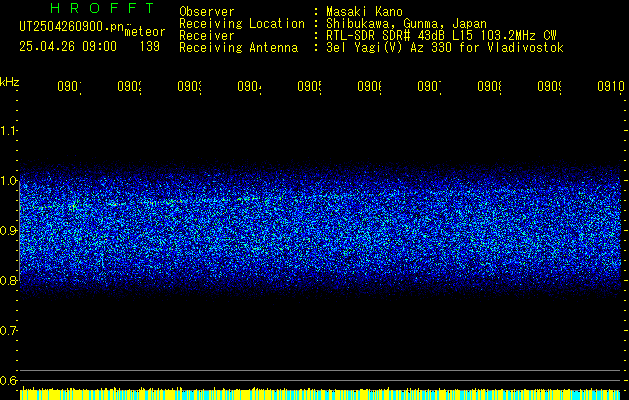Click the 1.1 kHz frequency axis label

pos(8,130)
